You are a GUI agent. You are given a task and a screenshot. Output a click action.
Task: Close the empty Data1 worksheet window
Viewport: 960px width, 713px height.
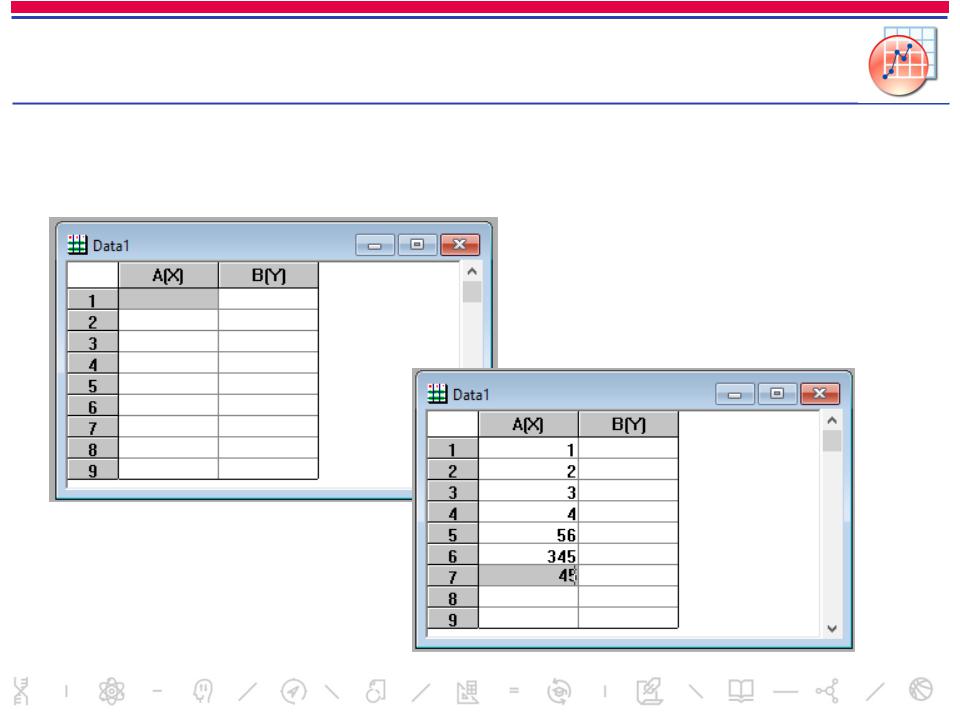pos(460,245)
